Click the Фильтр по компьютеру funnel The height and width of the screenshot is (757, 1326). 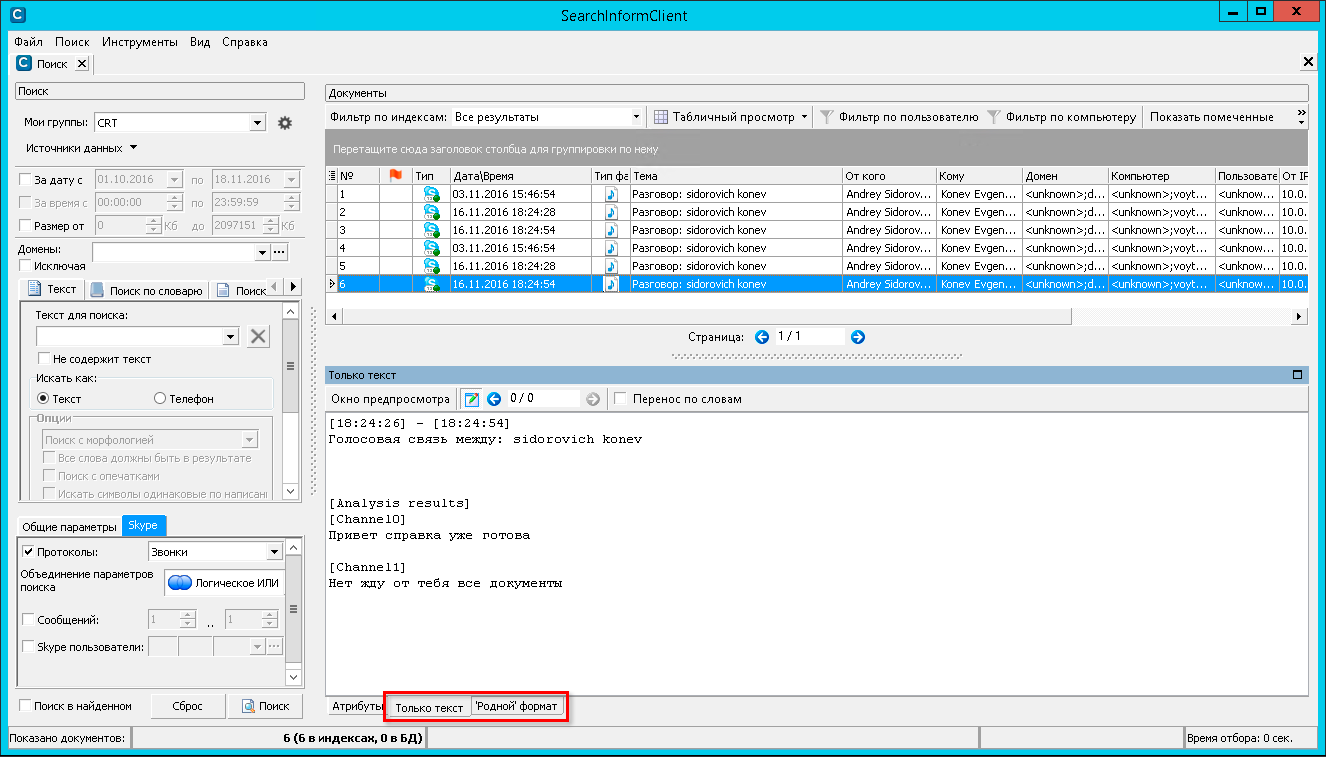(994, 117)
